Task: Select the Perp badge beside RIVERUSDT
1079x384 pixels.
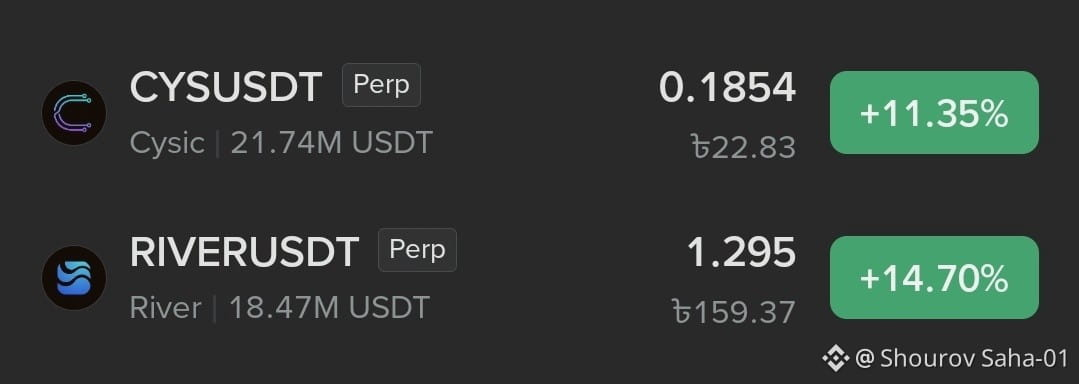Action: coord(417,250)
